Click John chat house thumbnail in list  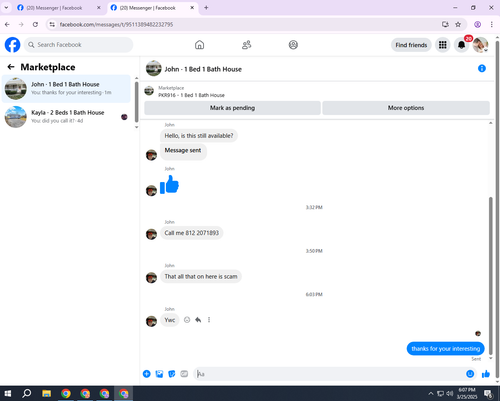15,89
